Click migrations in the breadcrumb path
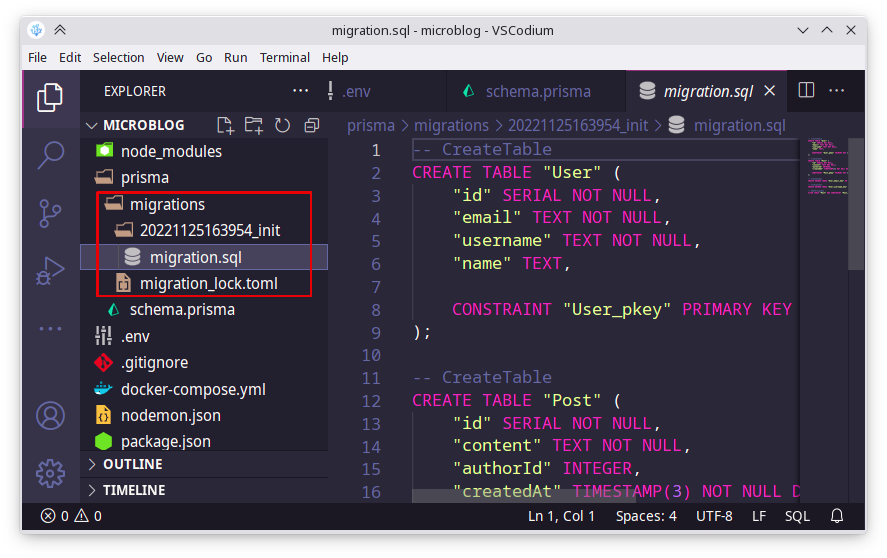The width and height of the screenshot is (887, 558). [451, 126]
